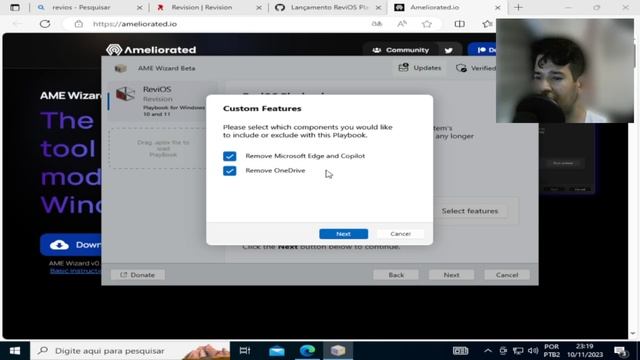
Task: Close the Revision | Revision tab
Action: tap(259, 8)
